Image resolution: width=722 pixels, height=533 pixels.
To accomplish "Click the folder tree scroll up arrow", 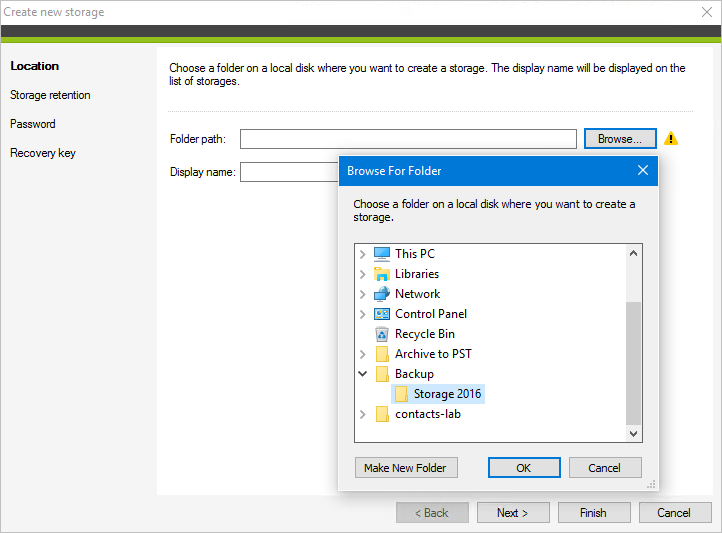I will tap(634, 253).
